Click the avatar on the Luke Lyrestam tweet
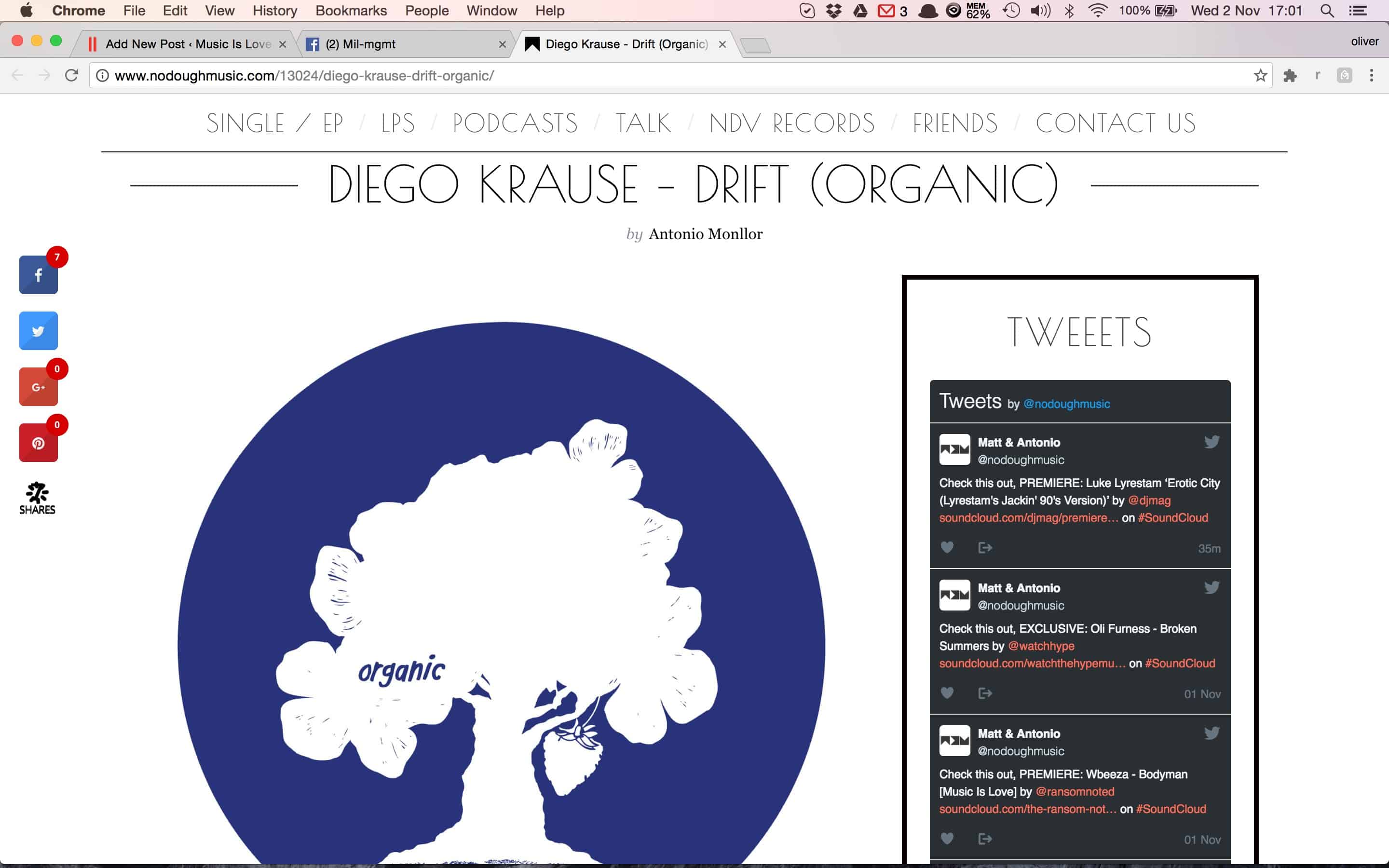This screenshot has height=868, width=1389. coord(954,449)
